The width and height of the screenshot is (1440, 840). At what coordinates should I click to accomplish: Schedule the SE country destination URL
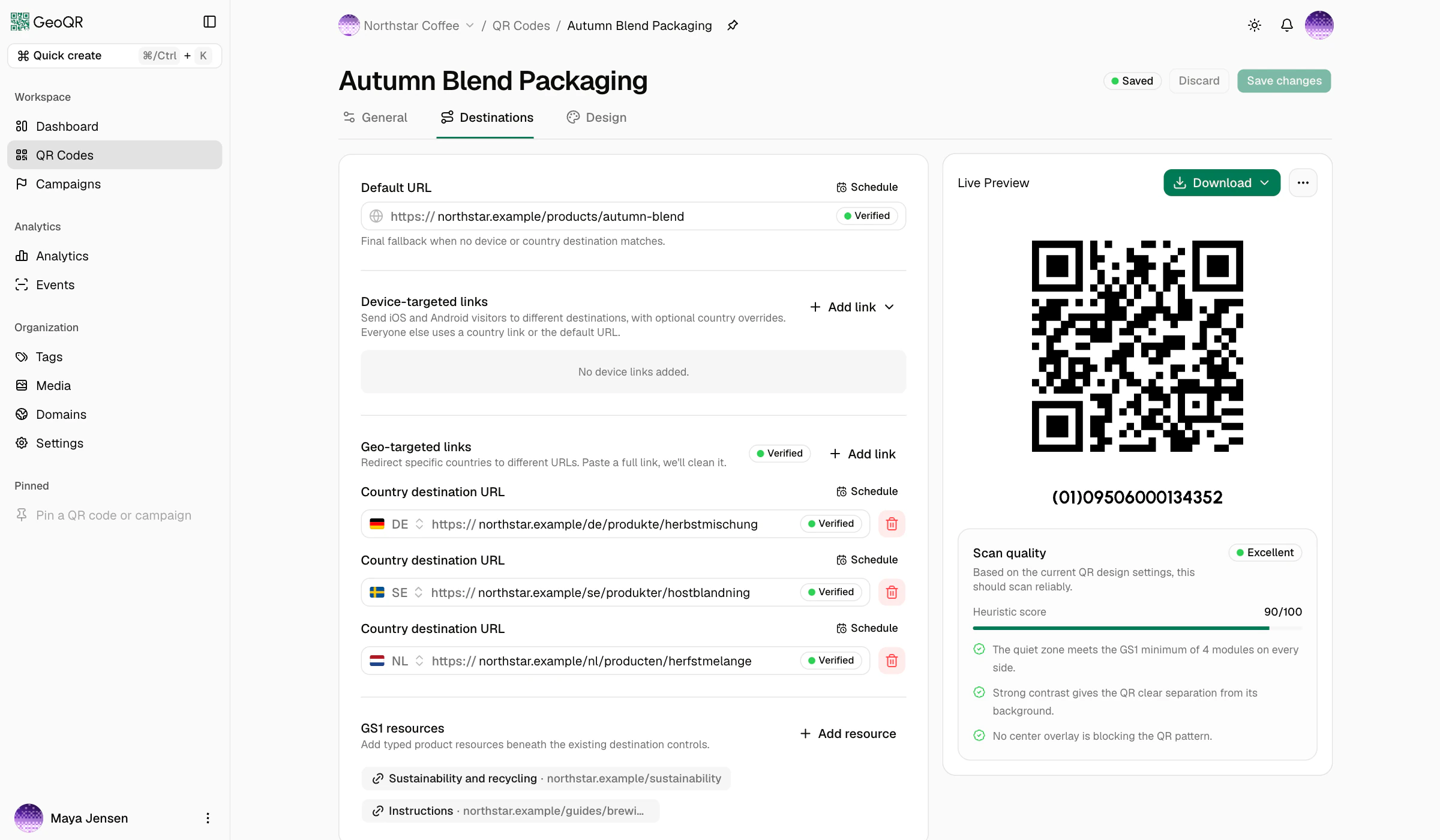(x=867, y=560)
